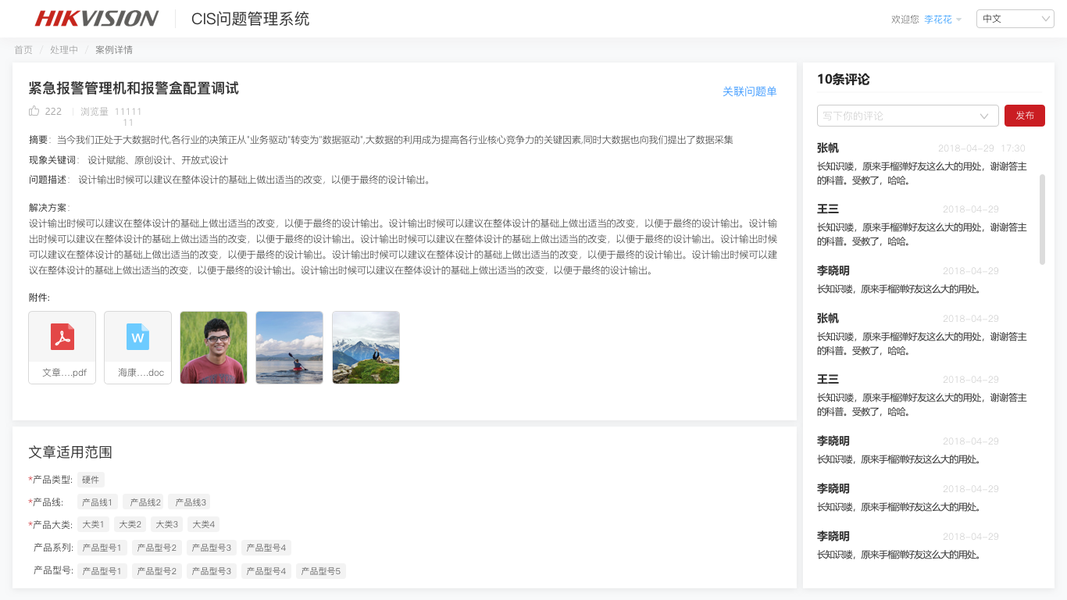Open the man portrait thumbnail
The image size is (1067, 600).
[214, 348]
